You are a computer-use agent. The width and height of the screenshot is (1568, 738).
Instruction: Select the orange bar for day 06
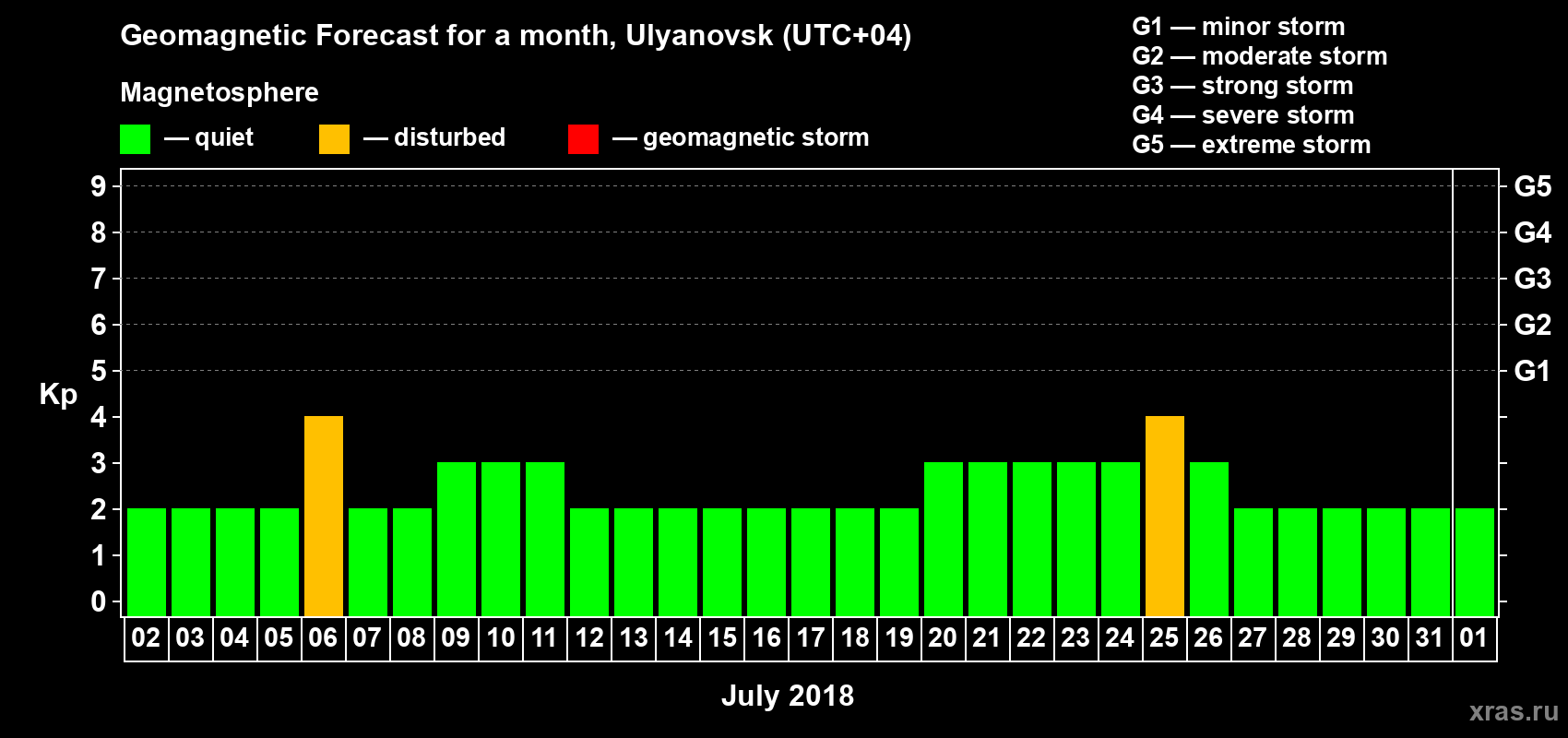coord(324,516)
